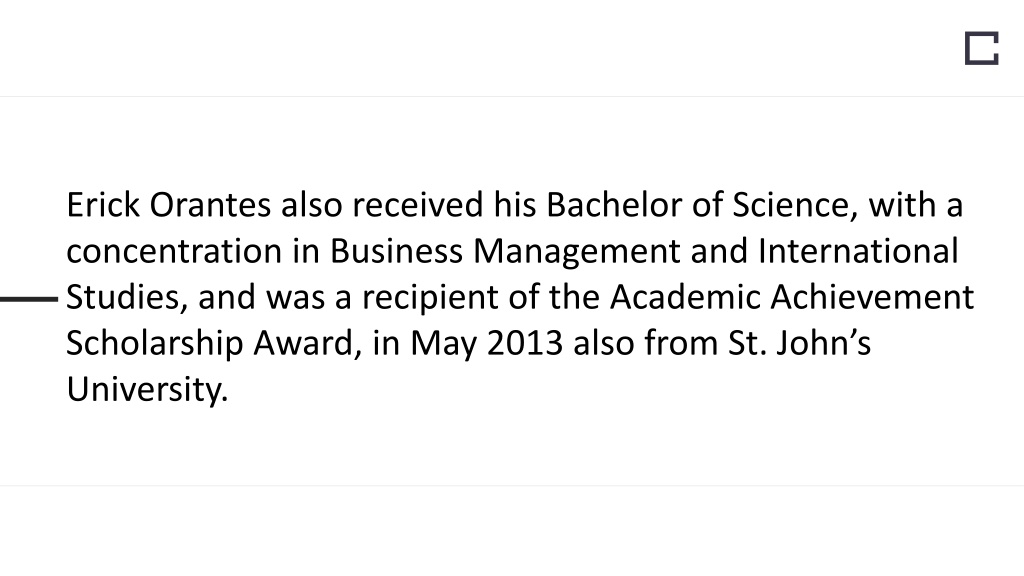The width and height of the screenshot is (1024, 576).
Task: Click the word 'Management'
Action: click(577, 251)
